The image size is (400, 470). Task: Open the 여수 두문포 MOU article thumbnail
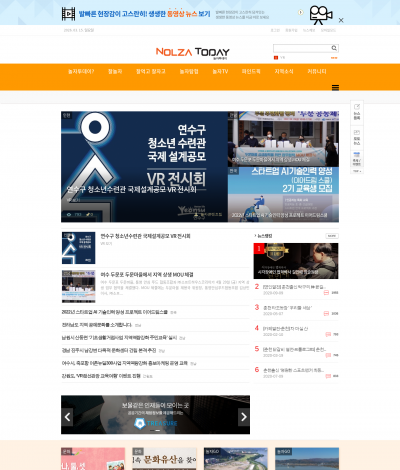point(78,286)
